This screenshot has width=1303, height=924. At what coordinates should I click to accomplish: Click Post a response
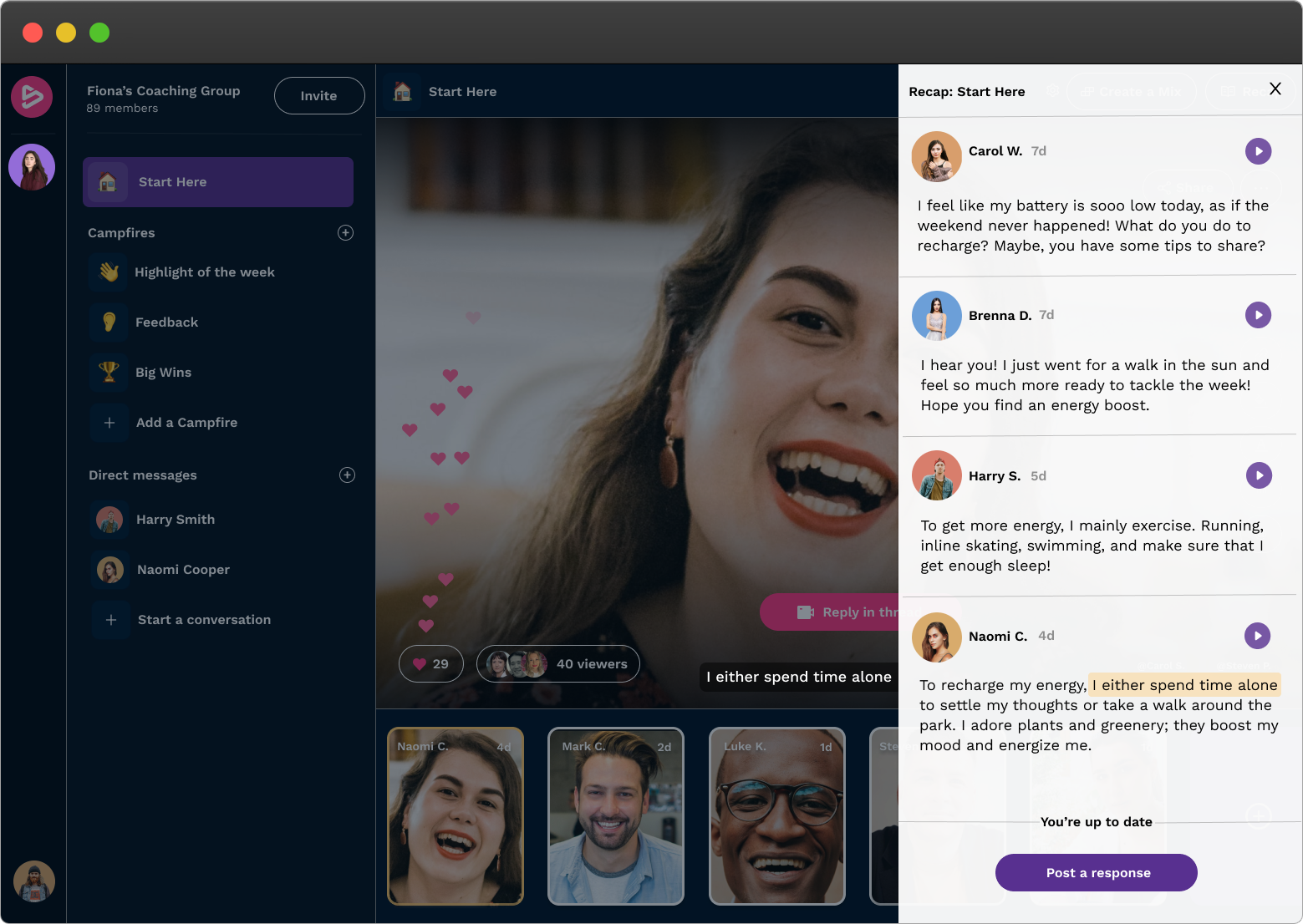(x=1097, y=873)
